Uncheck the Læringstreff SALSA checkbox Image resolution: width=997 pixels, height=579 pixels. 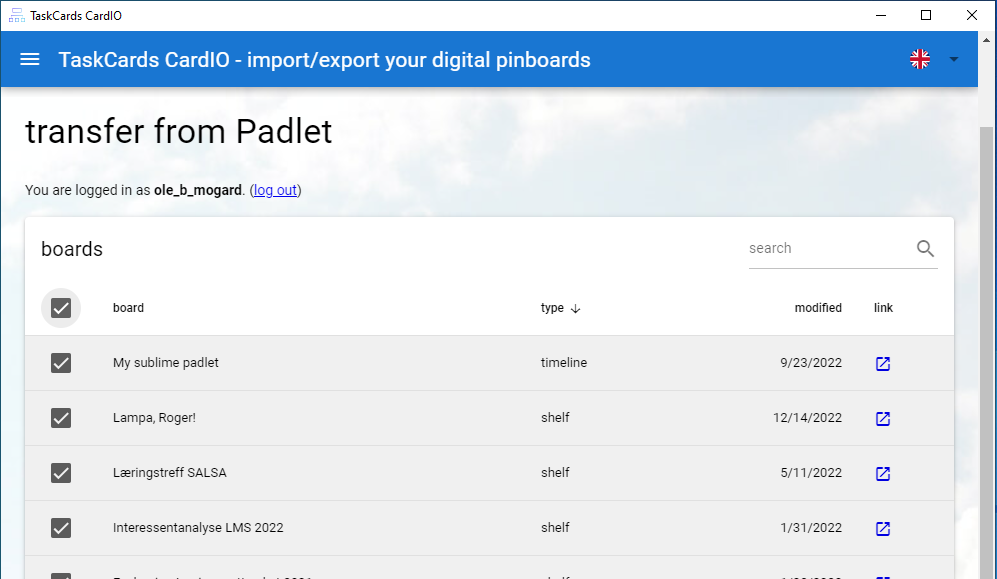(61, 473)
